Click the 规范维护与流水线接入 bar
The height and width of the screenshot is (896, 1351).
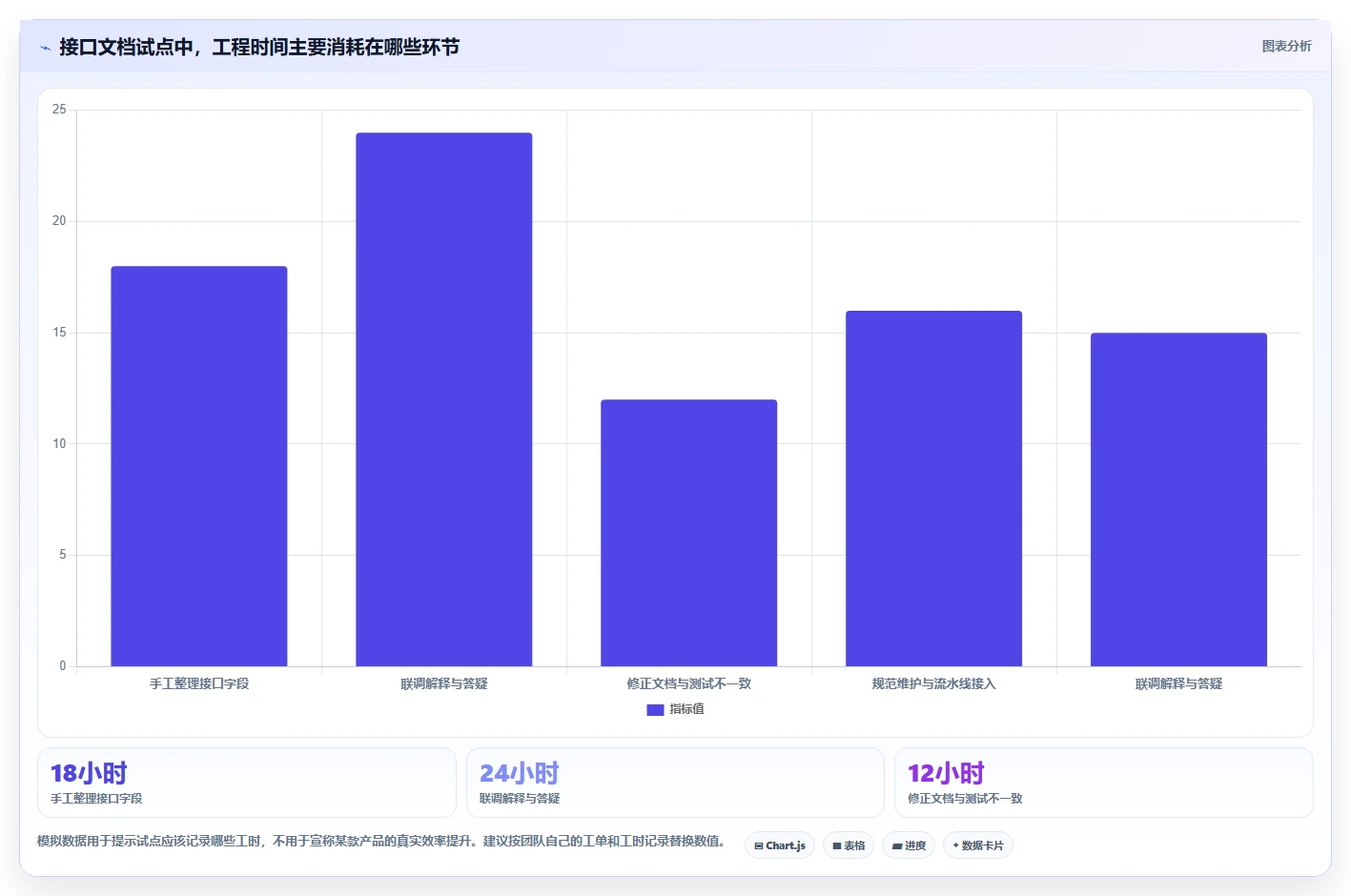coord(934,488)
